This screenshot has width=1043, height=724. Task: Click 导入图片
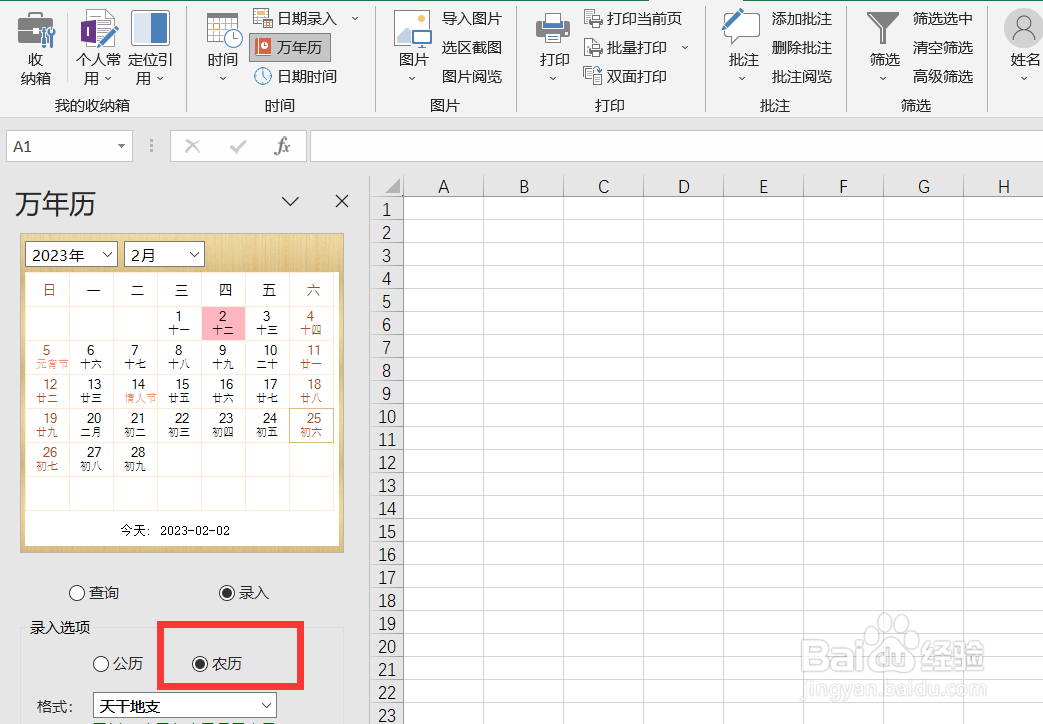(472, 19)
